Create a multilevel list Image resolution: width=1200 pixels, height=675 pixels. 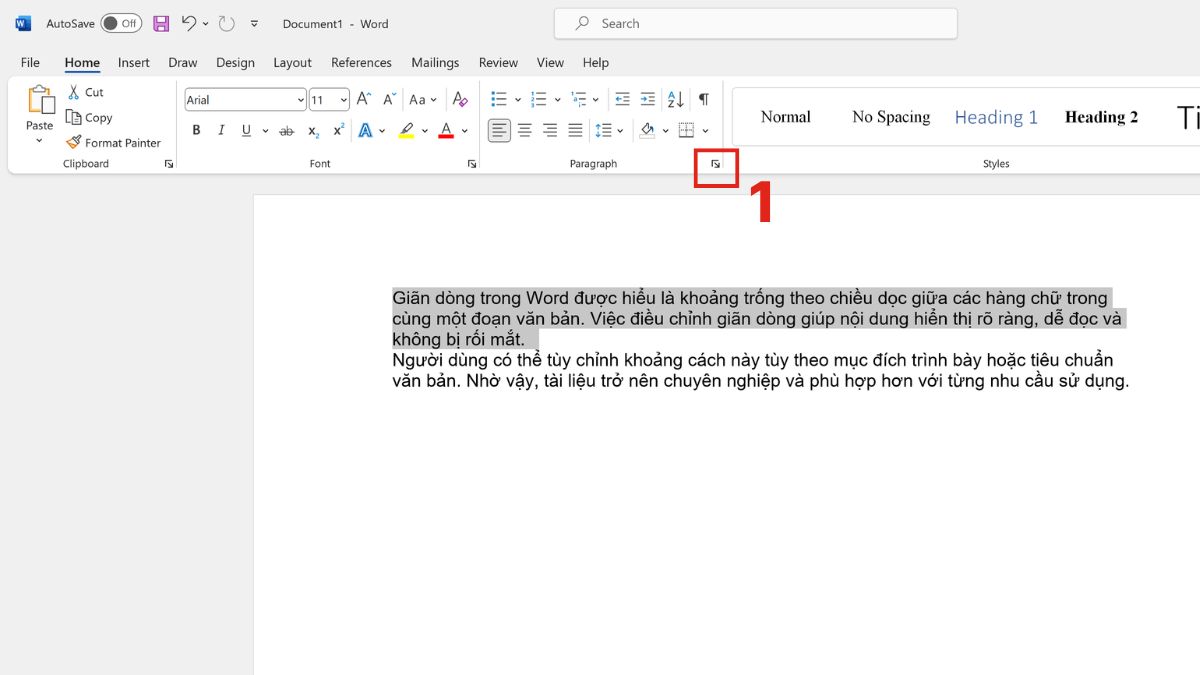(x=578, y=99)
